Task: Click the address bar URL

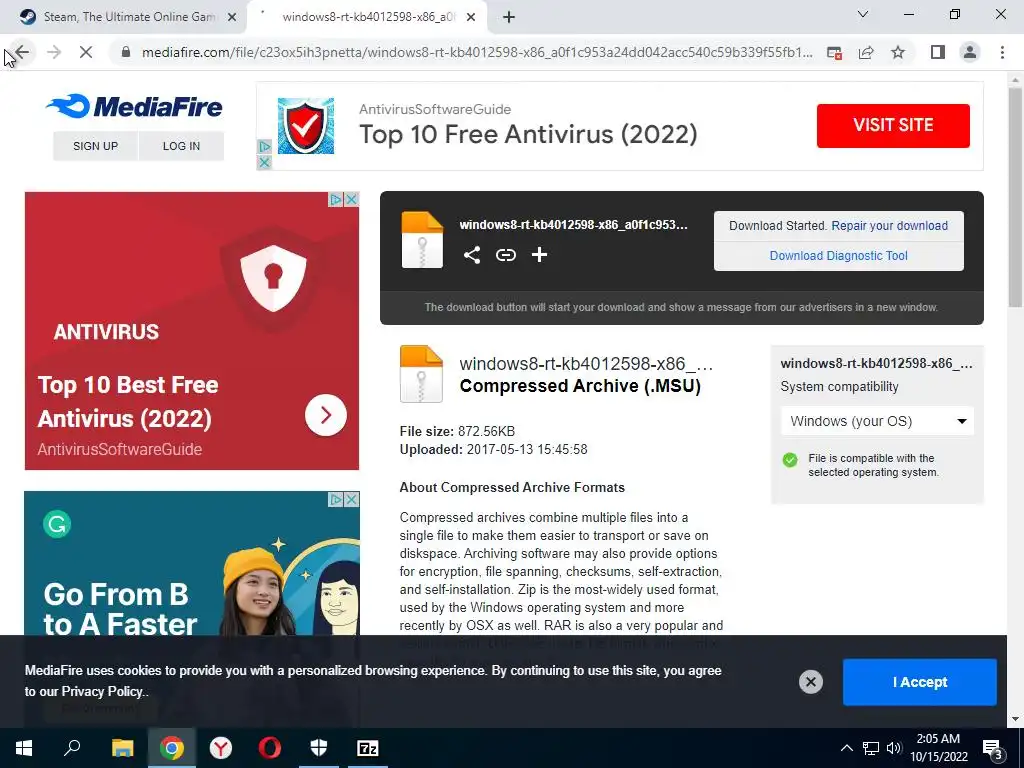Action: click(477, 52)
